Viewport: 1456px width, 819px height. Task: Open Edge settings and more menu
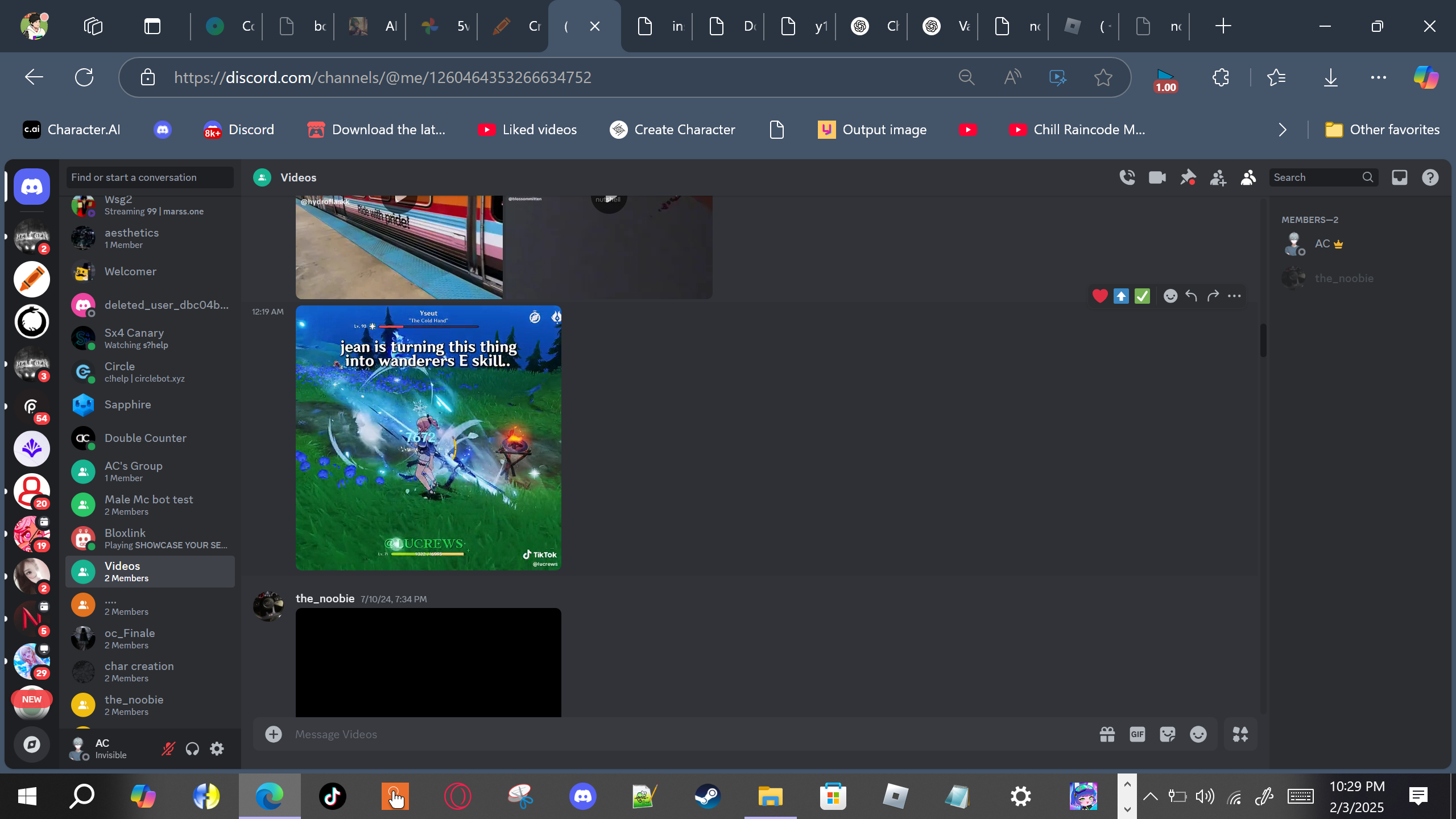click(x=1379, y=77)
